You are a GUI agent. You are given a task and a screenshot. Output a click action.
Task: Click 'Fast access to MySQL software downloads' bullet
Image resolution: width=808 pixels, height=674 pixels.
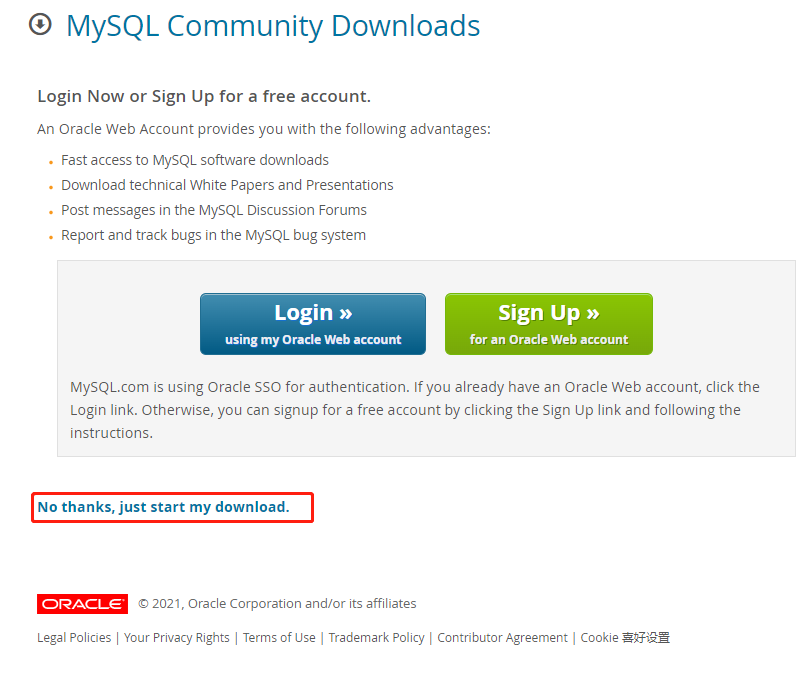195,160
